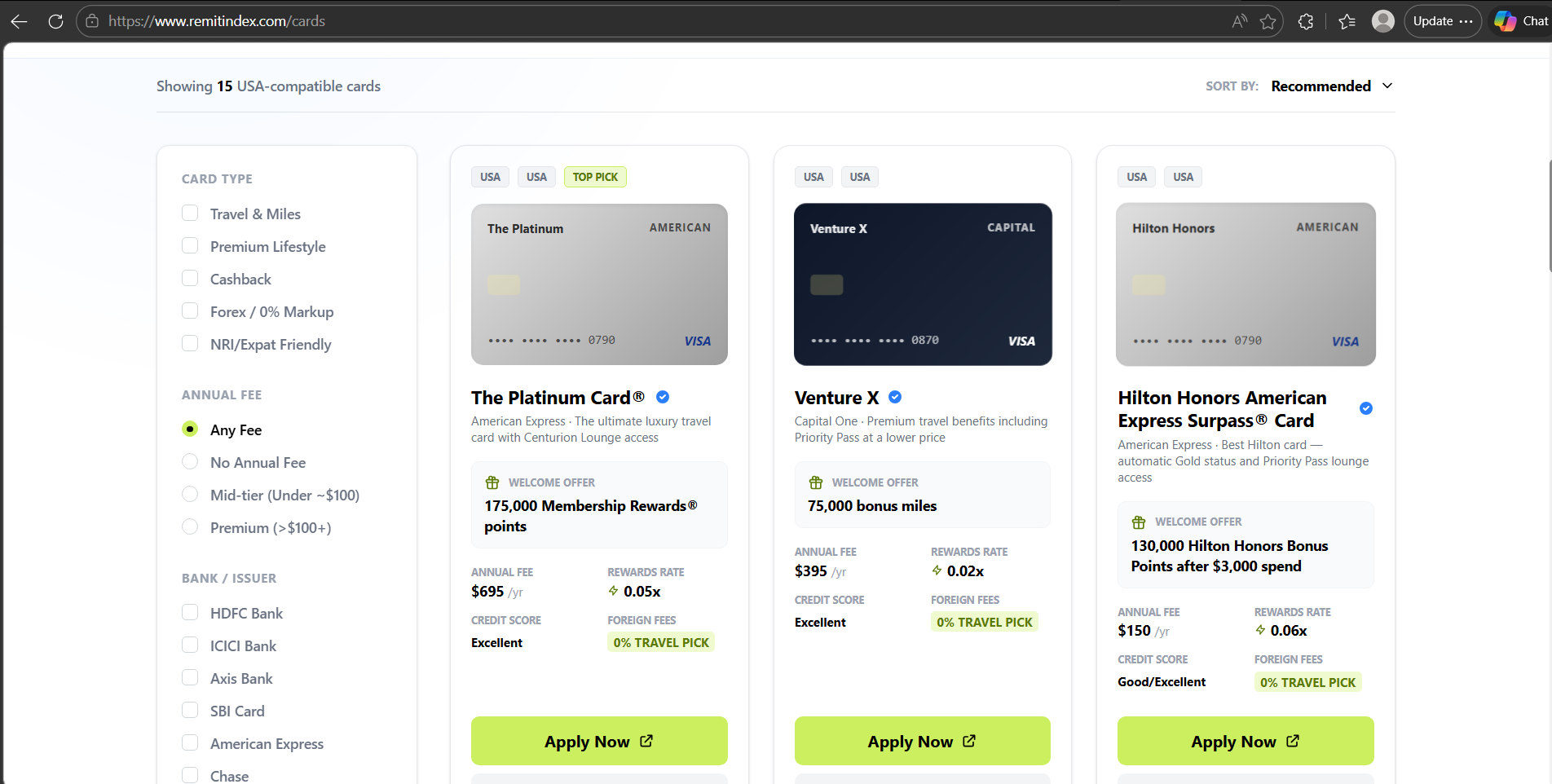This screenshot has height=784, width=1552.
Task: Refresh the page with reload icon
Action: (x=55, y=21)
